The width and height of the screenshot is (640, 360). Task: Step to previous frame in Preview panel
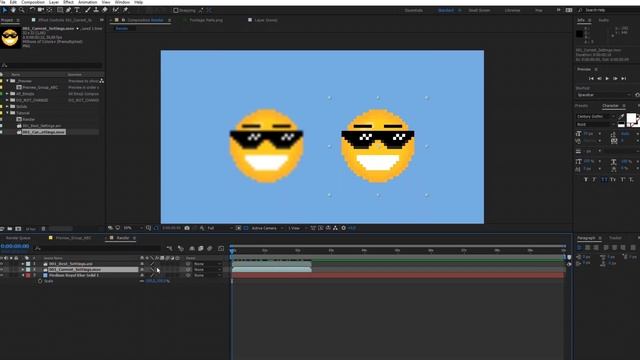pyautogui.click(x=599, y=78)
